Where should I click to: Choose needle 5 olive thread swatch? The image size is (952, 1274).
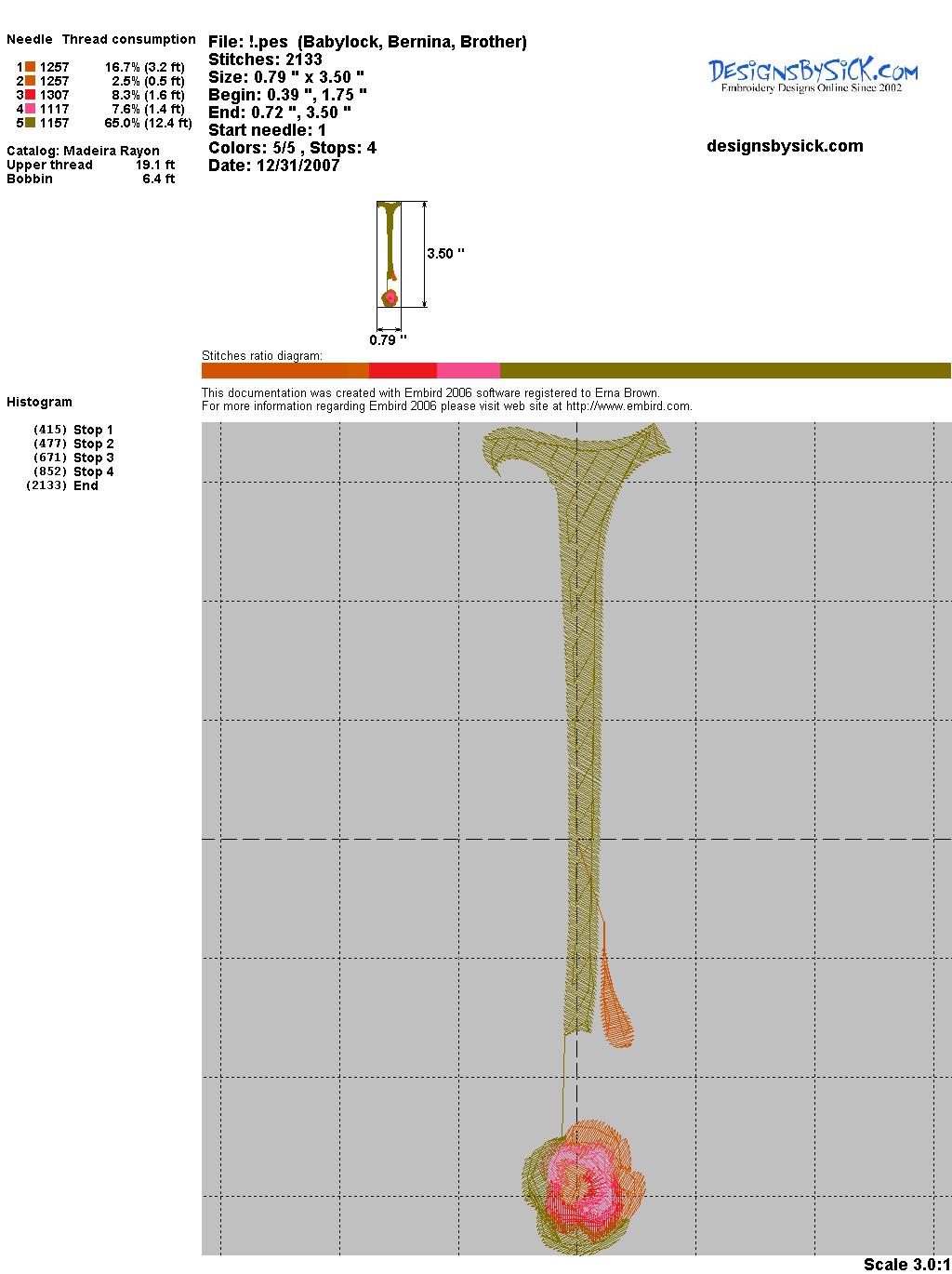30,123
